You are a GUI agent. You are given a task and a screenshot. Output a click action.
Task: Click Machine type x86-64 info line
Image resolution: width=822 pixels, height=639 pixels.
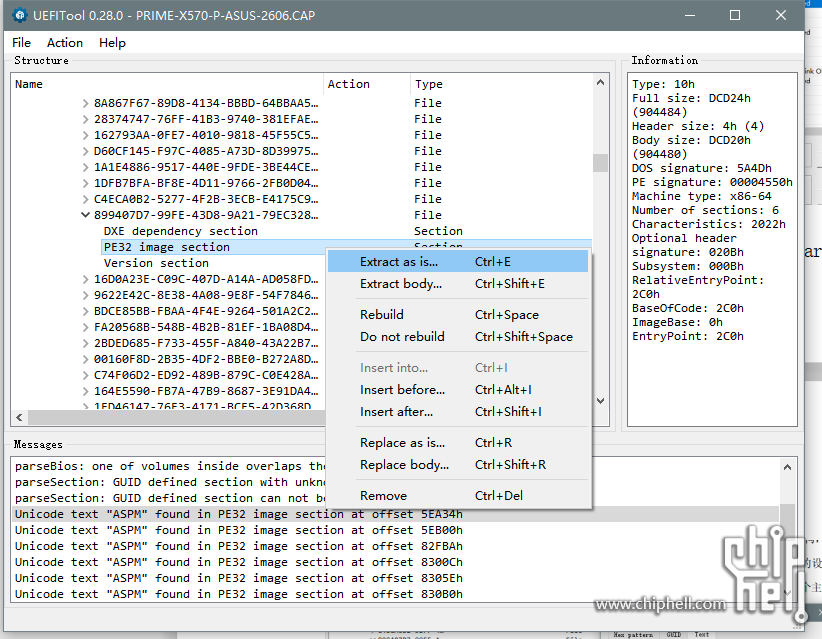701,196
